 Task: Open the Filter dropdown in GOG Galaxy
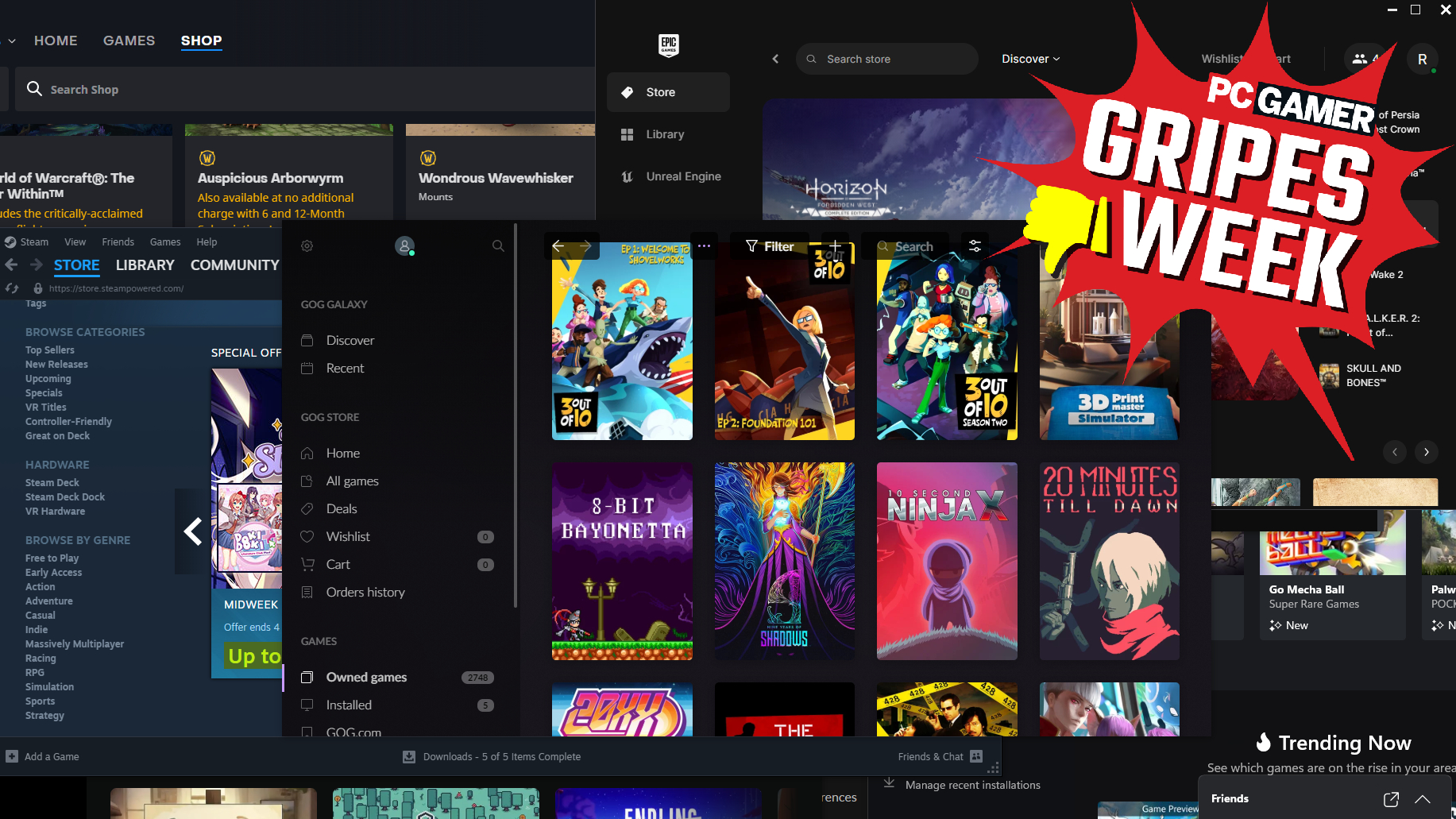pos(769,246)
